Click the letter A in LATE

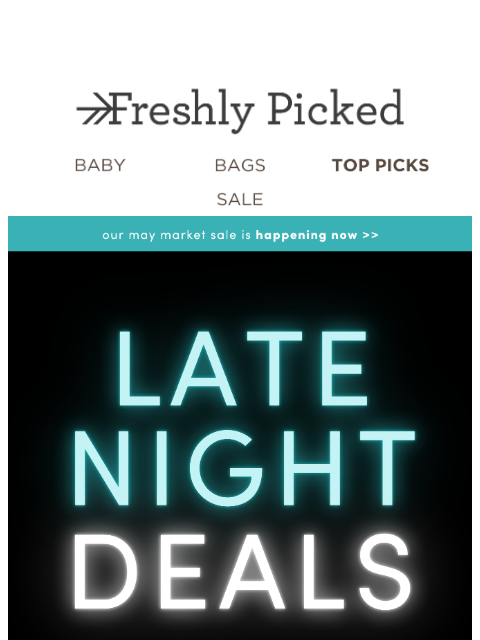[204, 369]
